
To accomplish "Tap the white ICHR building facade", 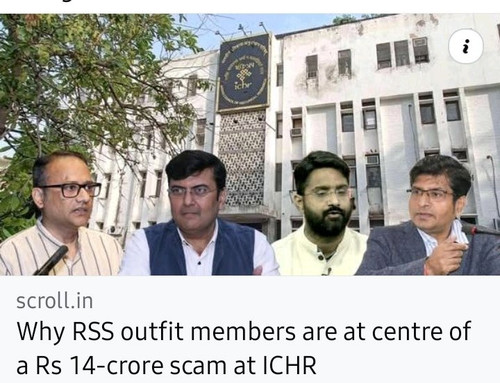I will tap(383, 100).
